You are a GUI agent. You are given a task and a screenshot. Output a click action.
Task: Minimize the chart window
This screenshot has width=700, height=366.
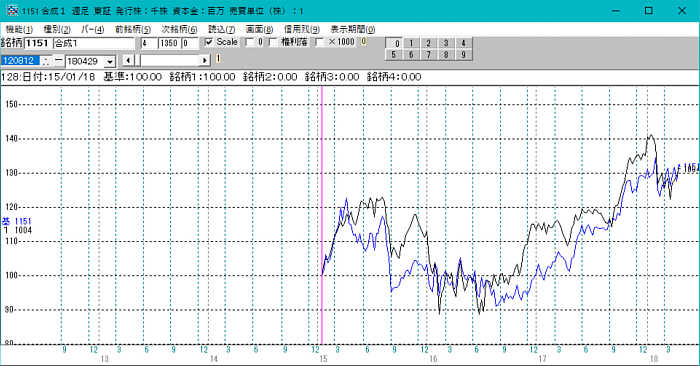[x=616, y=11]
